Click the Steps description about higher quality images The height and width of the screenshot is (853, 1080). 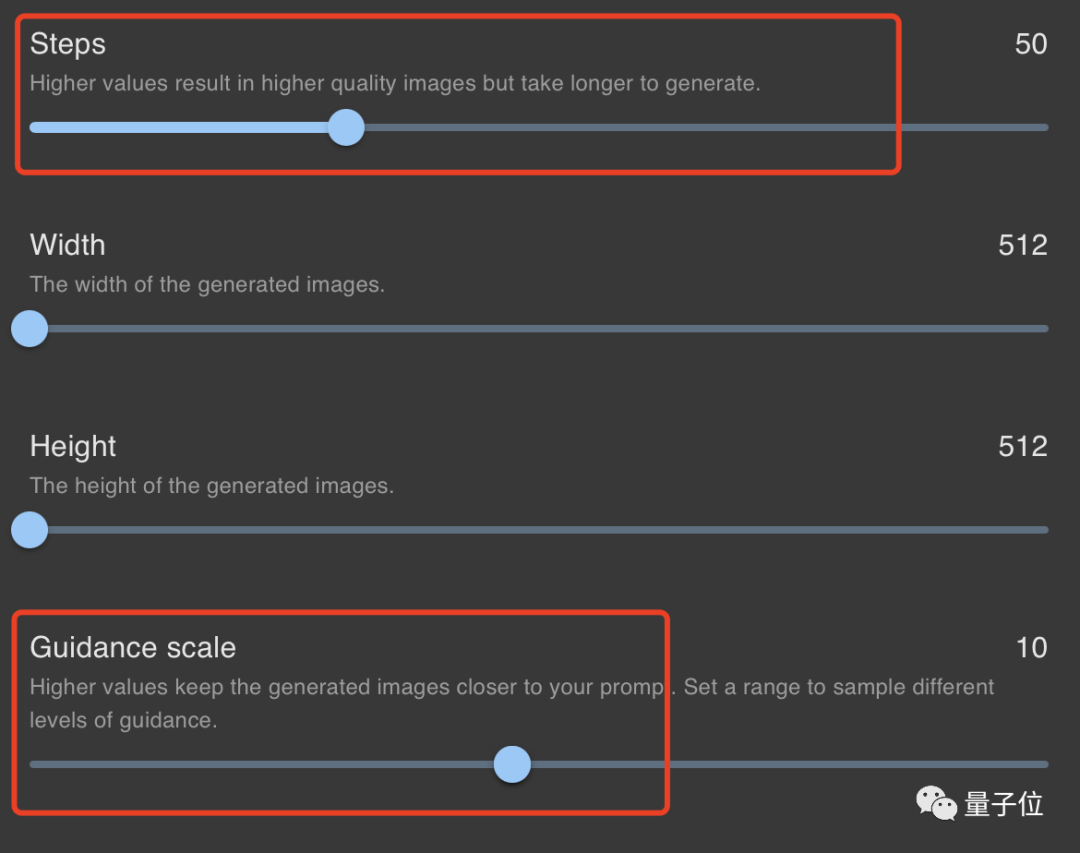pyautogui.click(x=395, y=84)
